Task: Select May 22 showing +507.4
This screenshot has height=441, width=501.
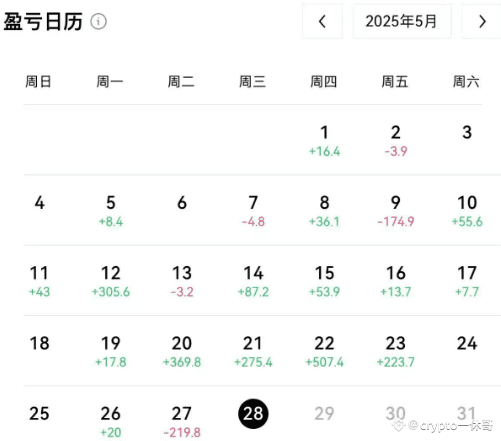Action: [324, 352]
